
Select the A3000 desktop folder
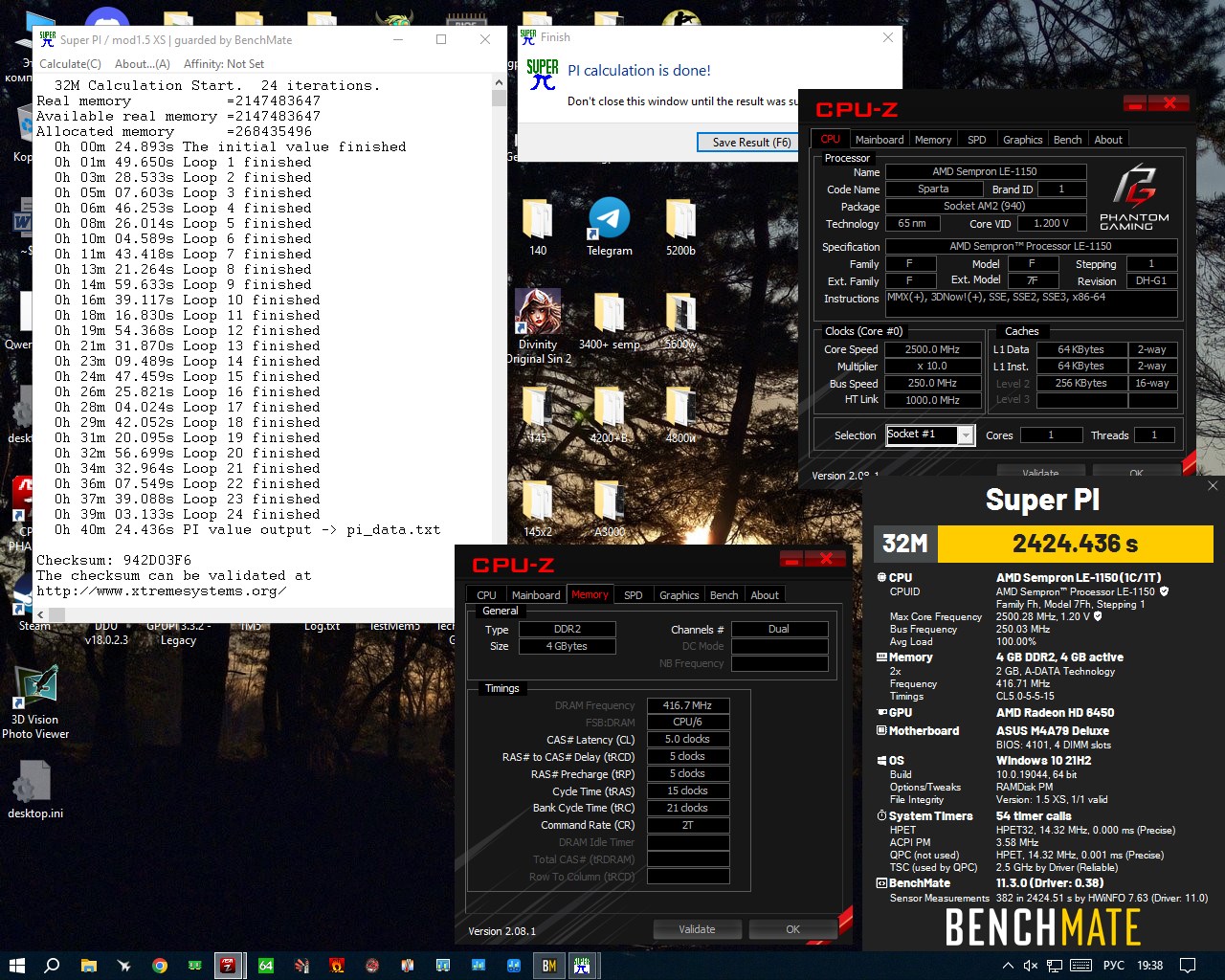(x=610, y=508)
